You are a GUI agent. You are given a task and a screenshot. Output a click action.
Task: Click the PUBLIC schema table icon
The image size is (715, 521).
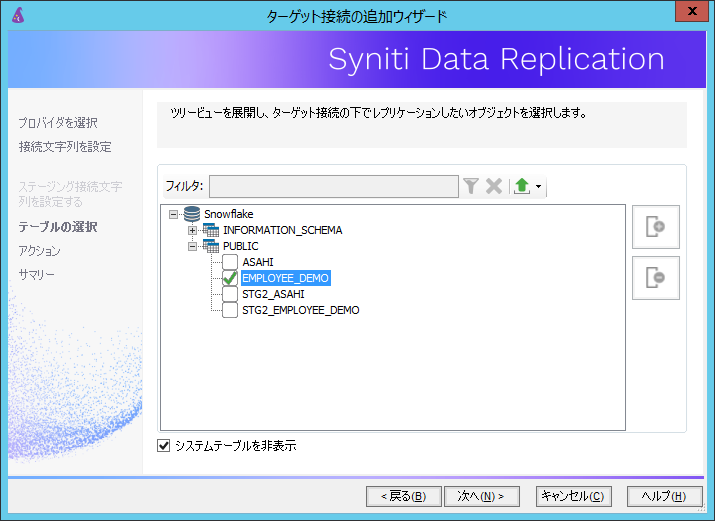(x=211, y=246)
